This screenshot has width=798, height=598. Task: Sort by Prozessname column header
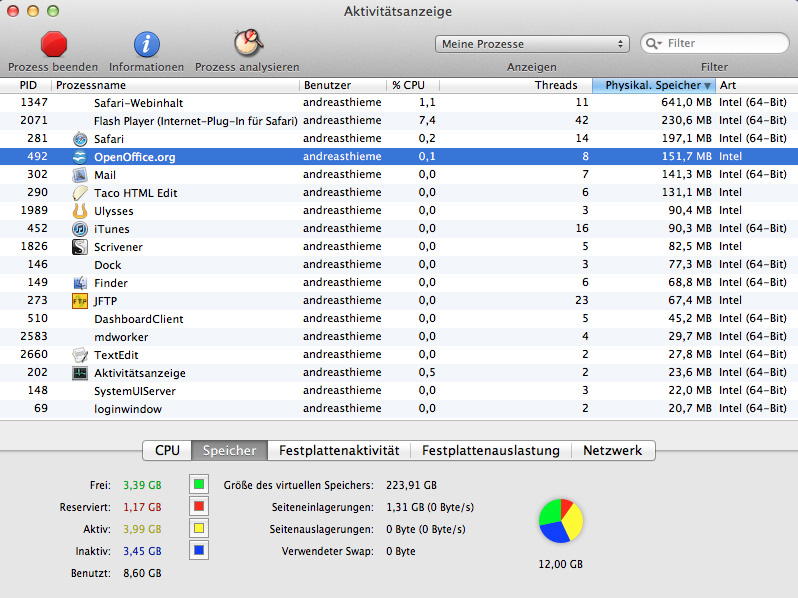click(x=175, y=85)
